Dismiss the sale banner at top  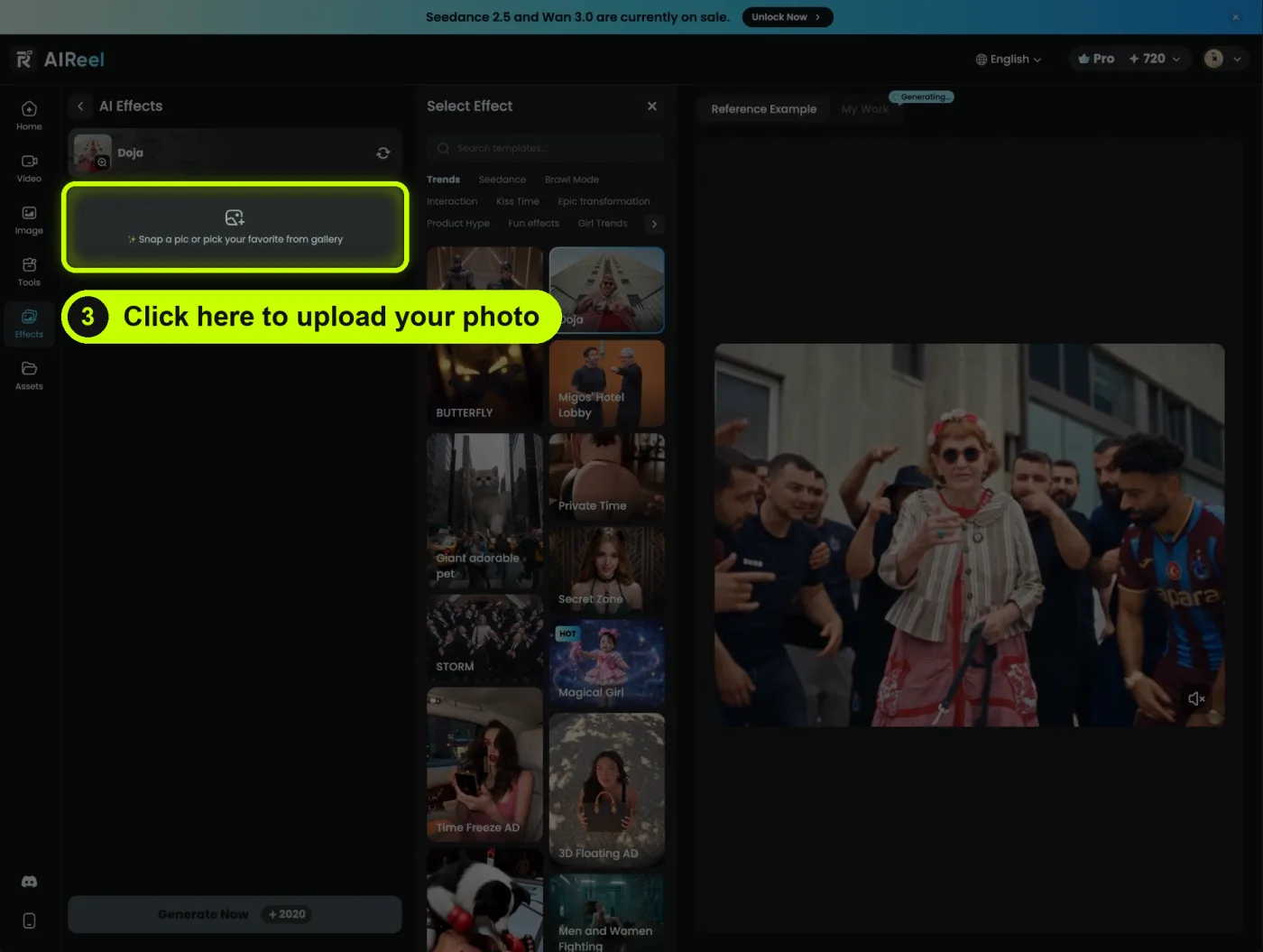pos(1235,17)
